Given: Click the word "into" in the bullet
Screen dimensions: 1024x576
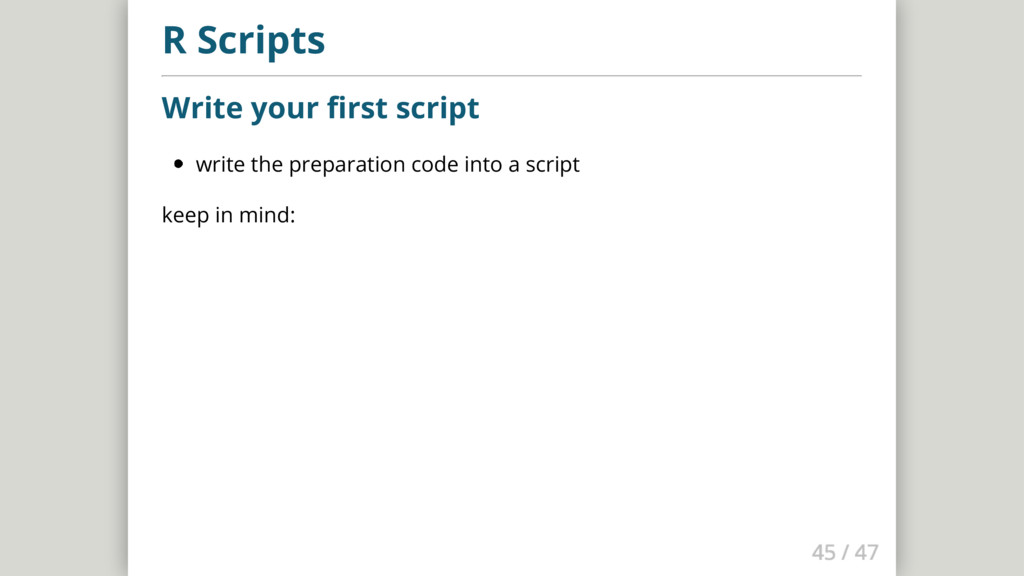Looking at the screenshot, I should click(483, 164).
